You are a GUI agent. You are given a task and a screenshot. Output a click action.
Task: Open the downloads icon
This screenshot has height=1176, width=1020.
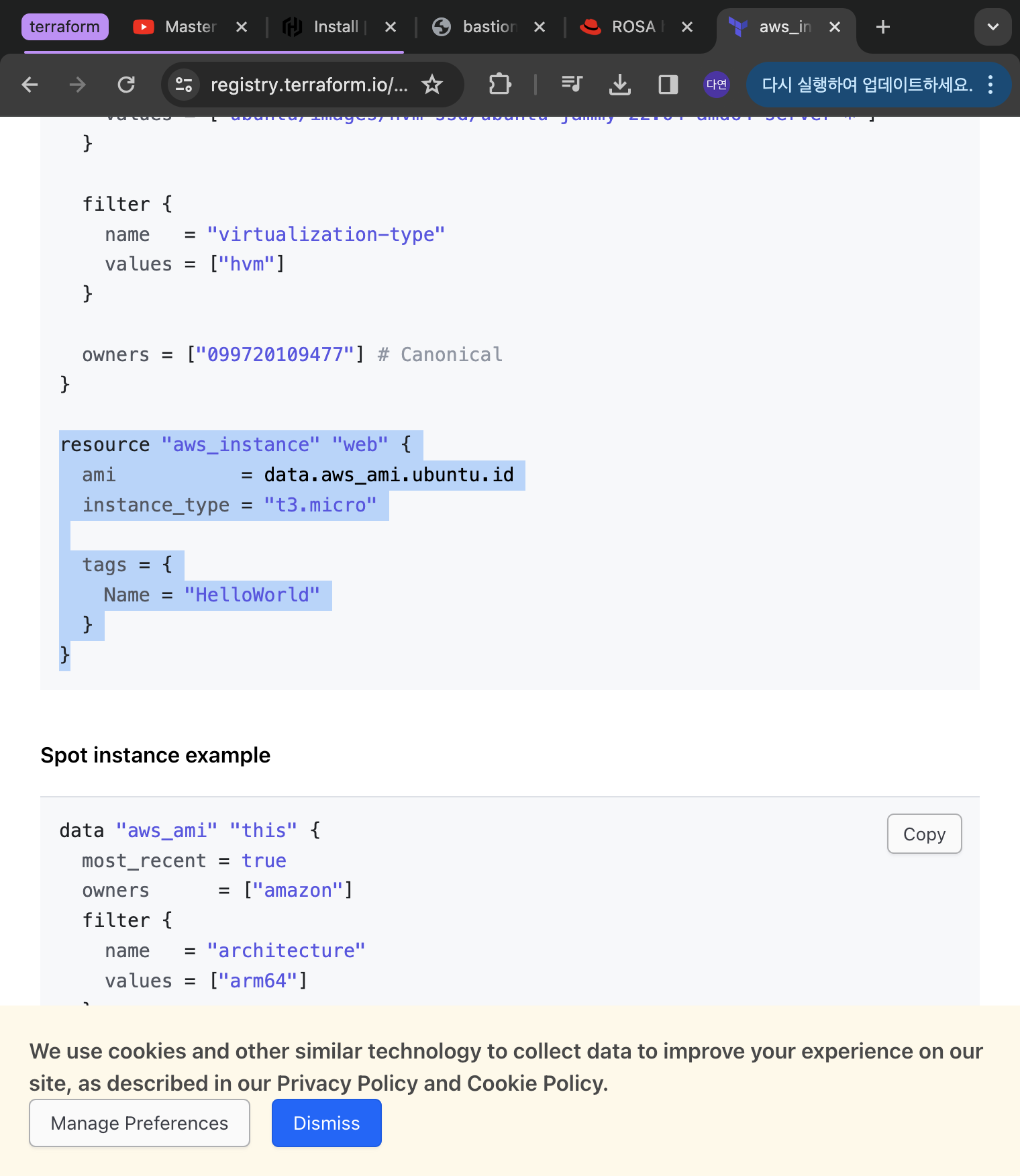coord(620,85)
